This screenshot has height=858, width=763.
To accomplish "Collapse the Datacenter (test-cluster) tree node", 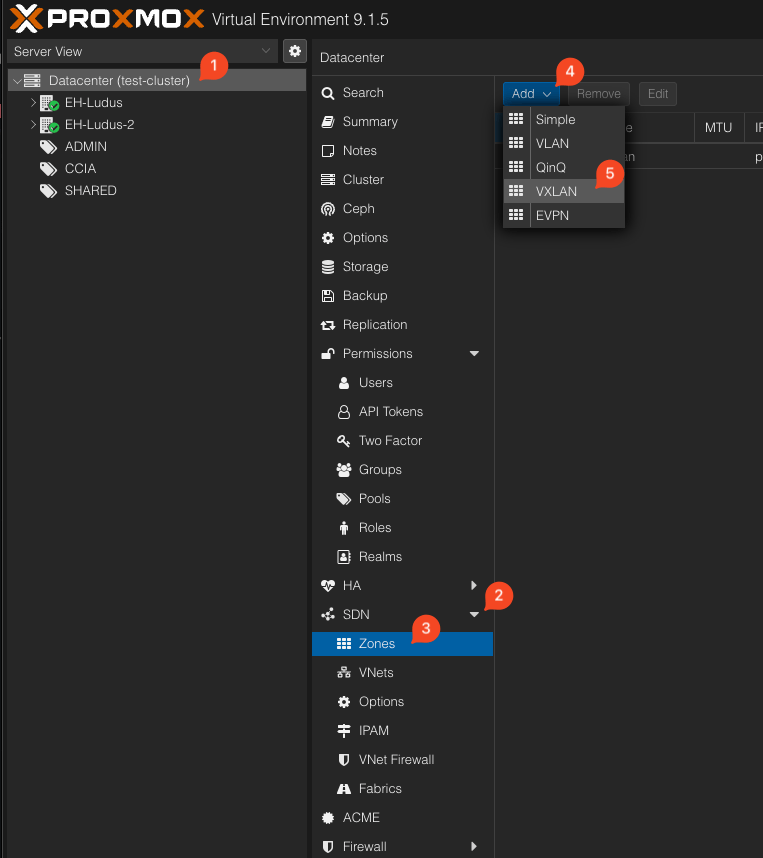I will [x=17, y=81].
